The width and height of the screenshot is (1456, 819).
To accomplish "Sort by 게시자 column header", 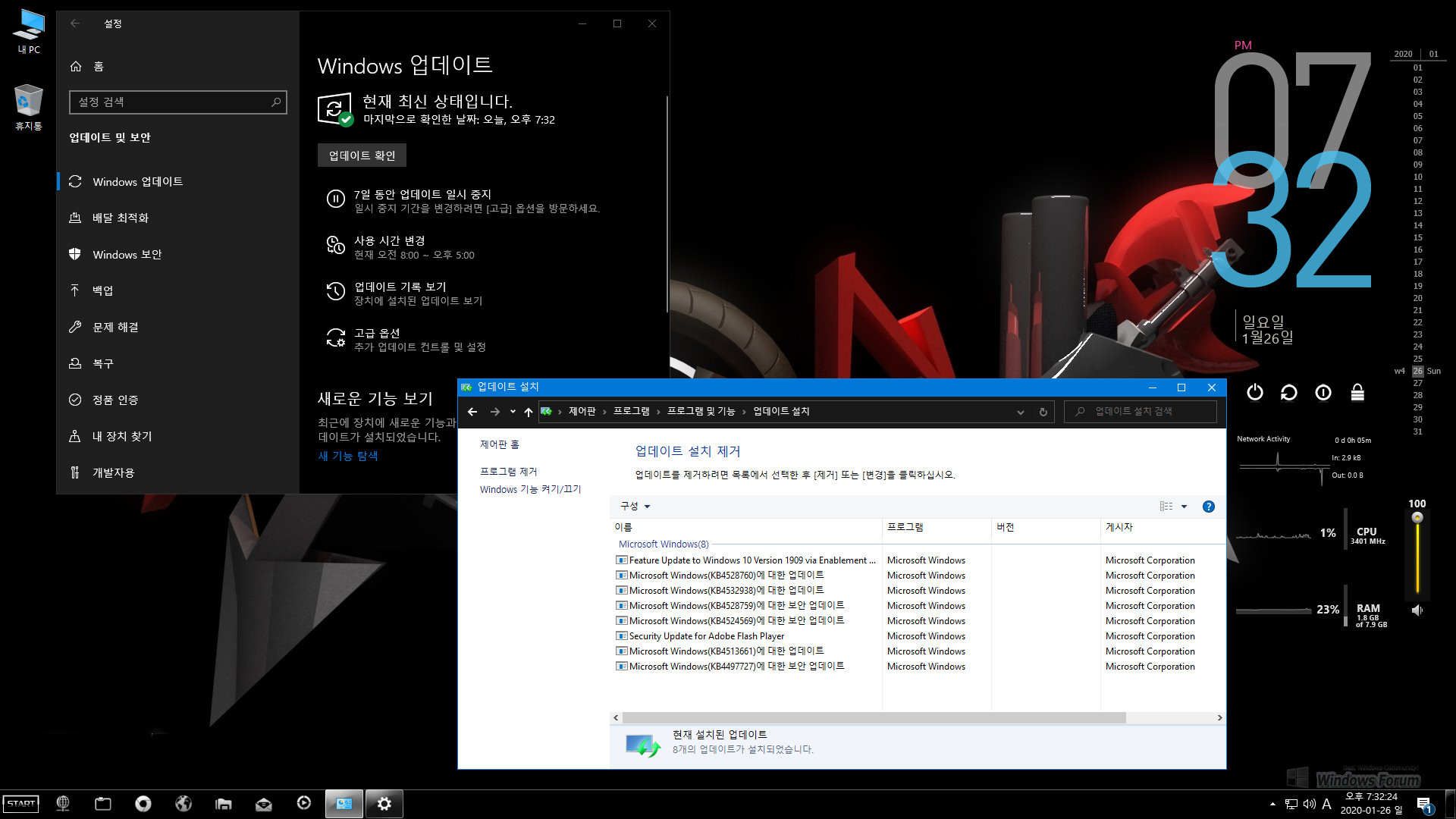I will pos(1162,527).
